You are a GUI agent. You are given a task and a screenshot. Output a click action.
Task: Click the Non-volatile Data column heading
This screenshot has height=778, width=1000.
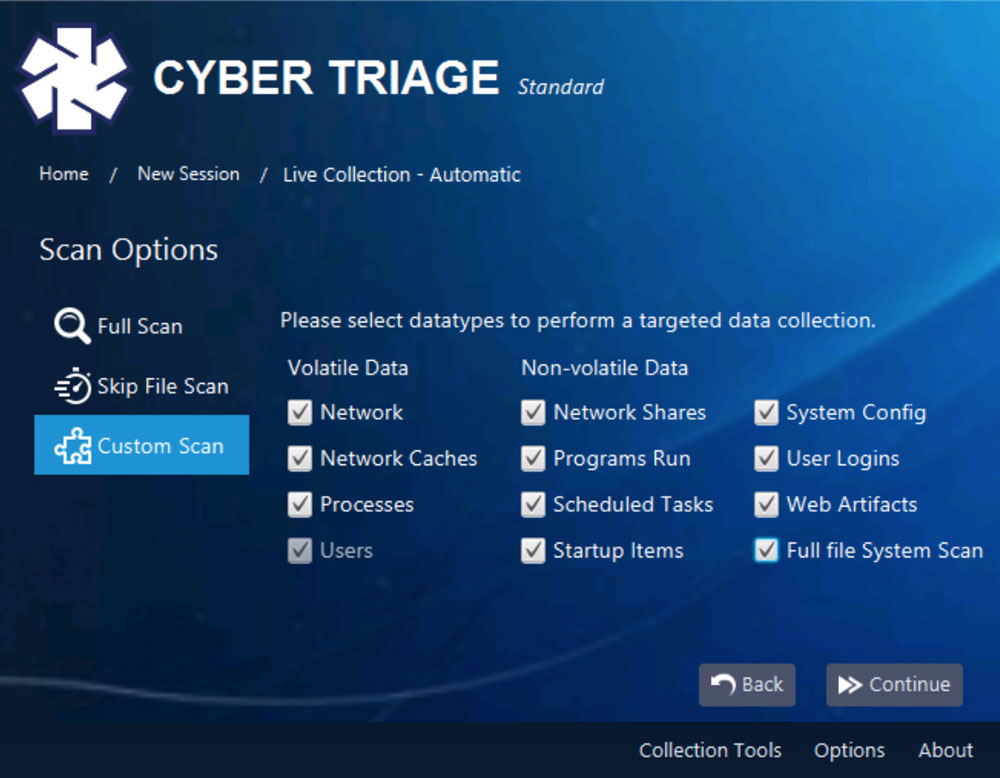tap(605, 368)
